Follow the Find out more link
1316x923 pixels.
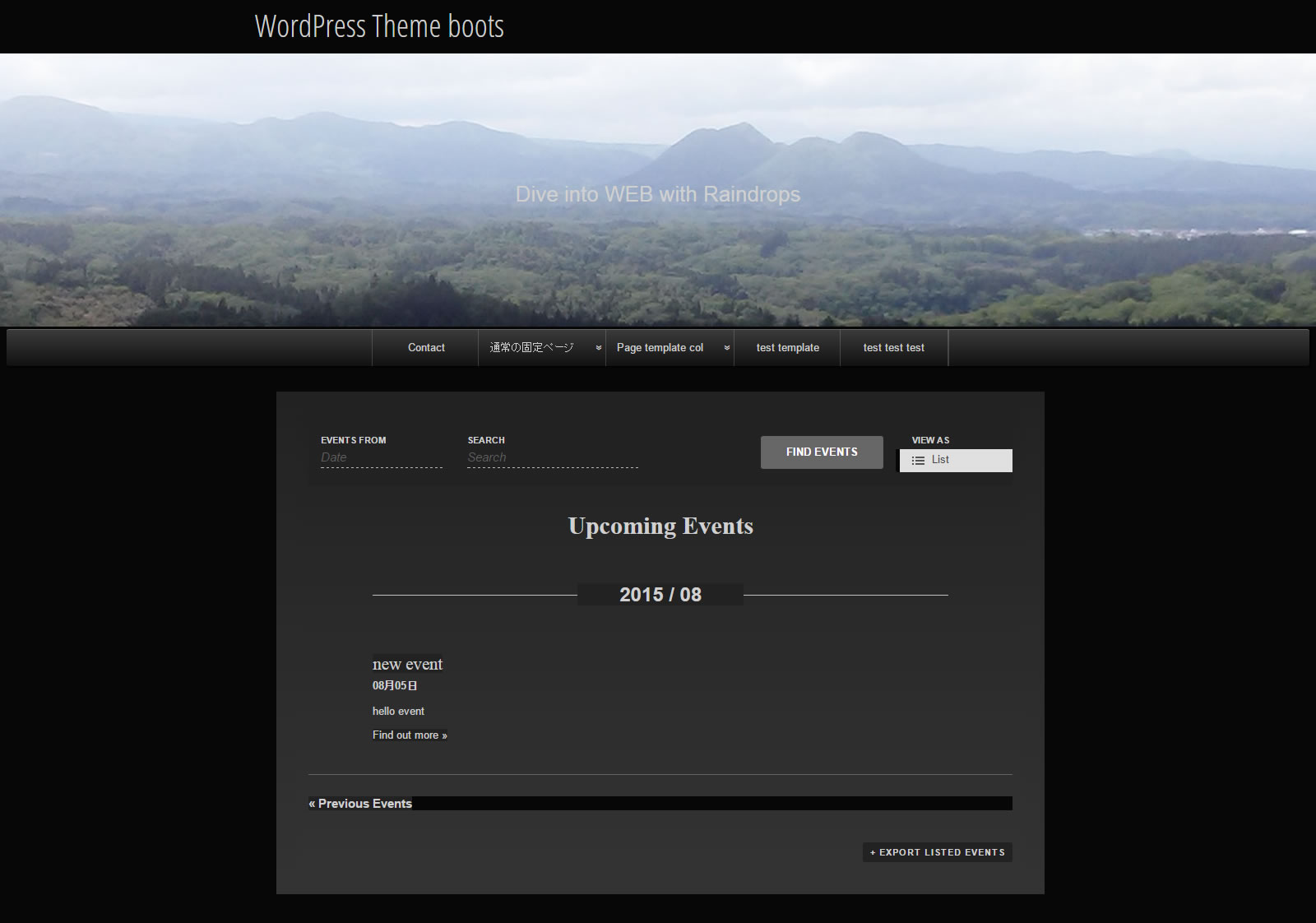(x=410, y=735)
